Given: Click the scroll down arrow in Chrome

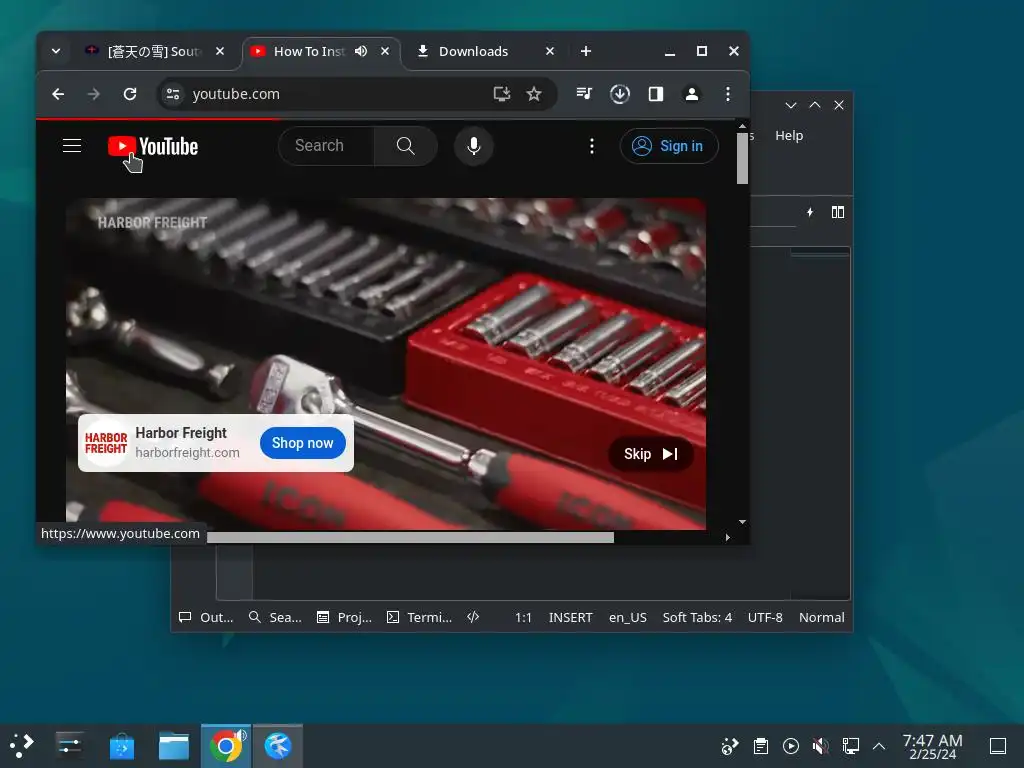Looking at the screenshot, I should [x=743, y=522].
